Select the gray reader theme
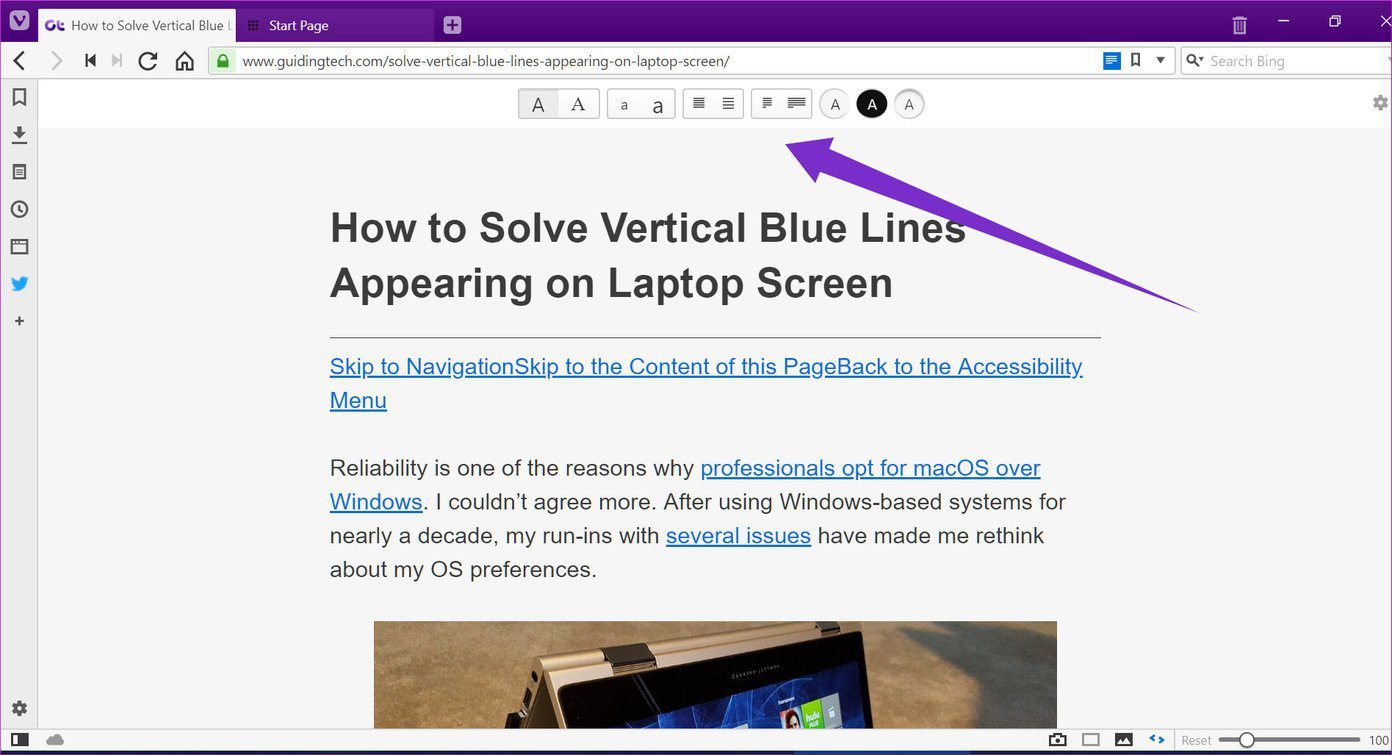1392x755 pixels. [x=909, y=104]
